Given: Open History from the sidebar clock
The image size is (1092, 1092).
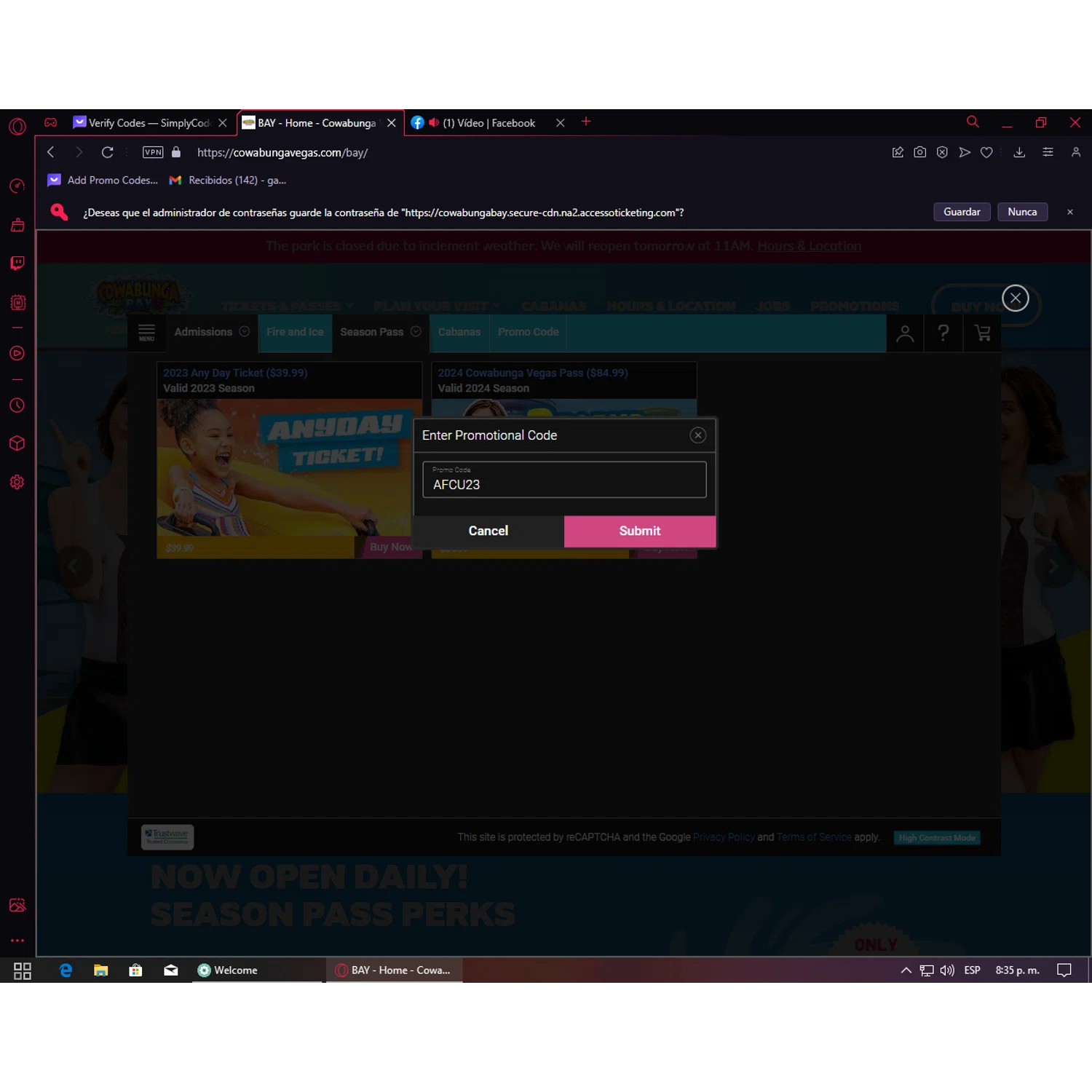Looking at the screenshot, I should 17,405.
